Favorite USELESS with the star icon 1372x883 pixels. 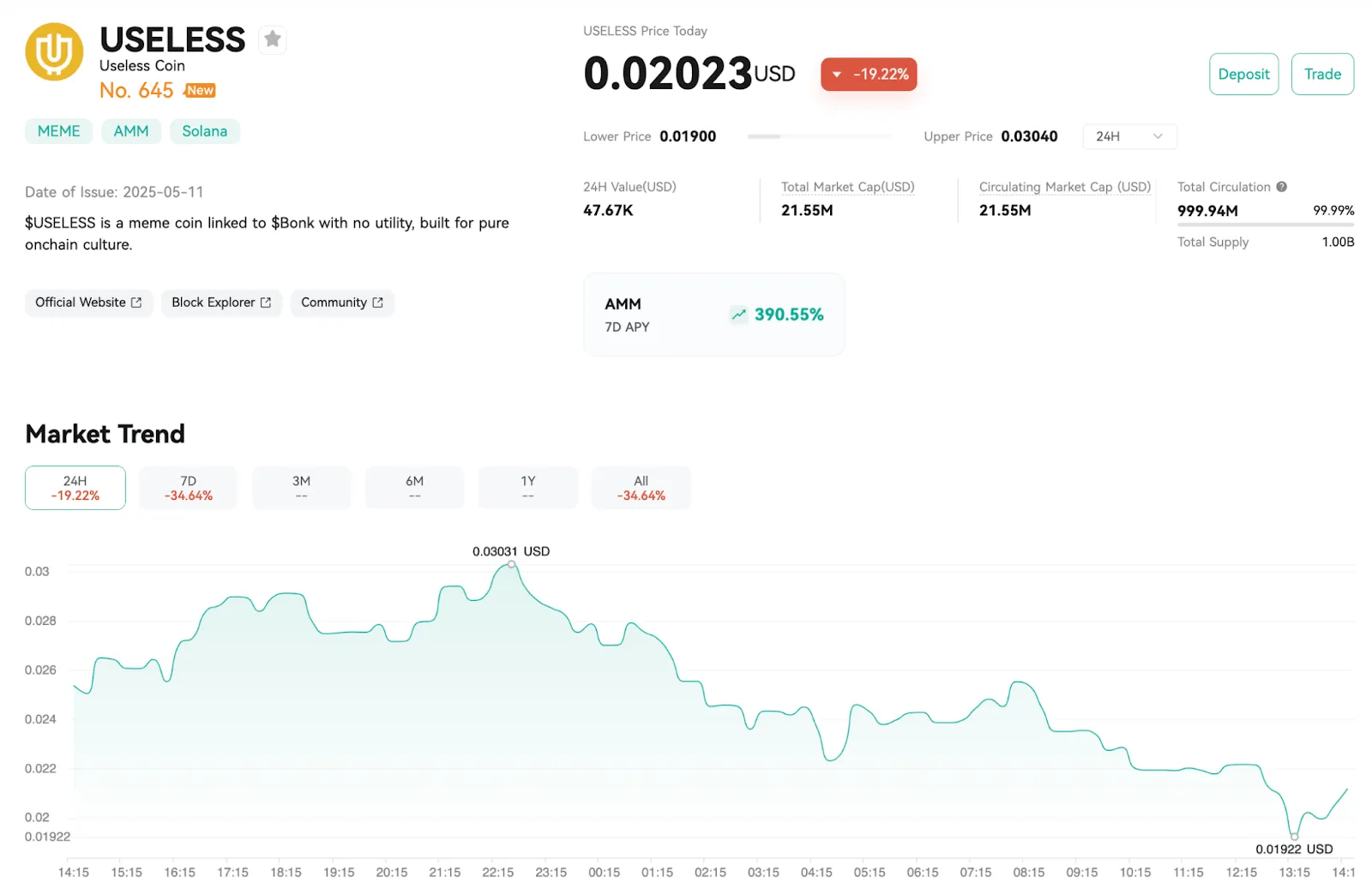tap(273, 39)
